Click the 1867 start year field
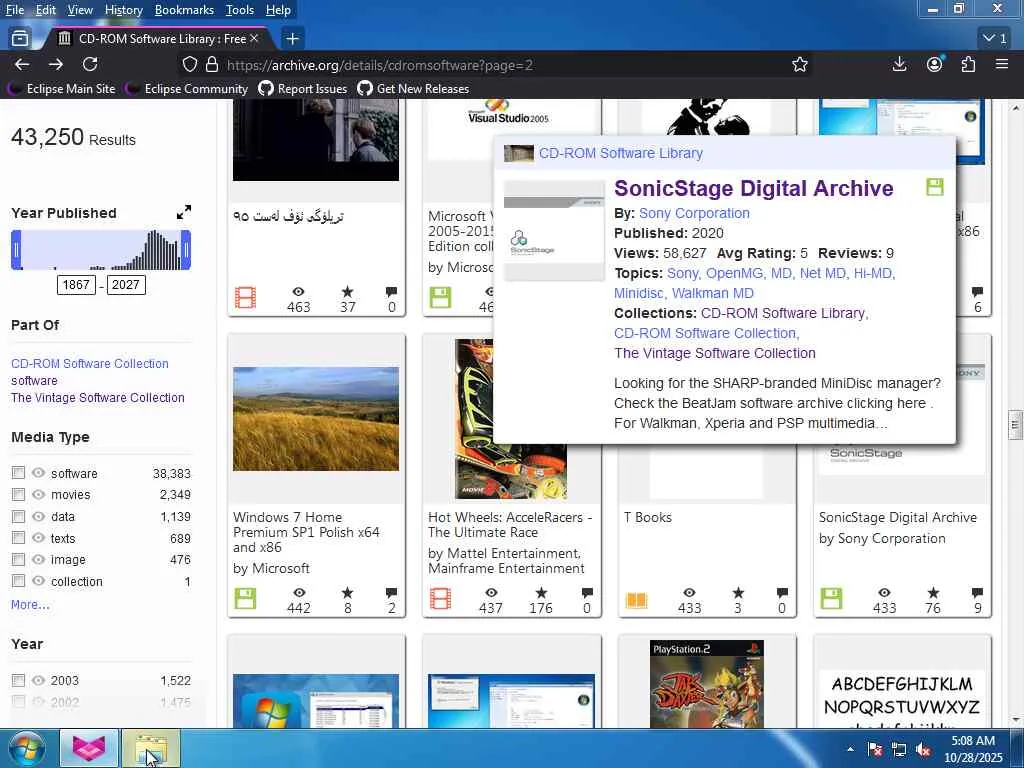The height and width of the screenshot is (768, 1024). coord(76,285)
